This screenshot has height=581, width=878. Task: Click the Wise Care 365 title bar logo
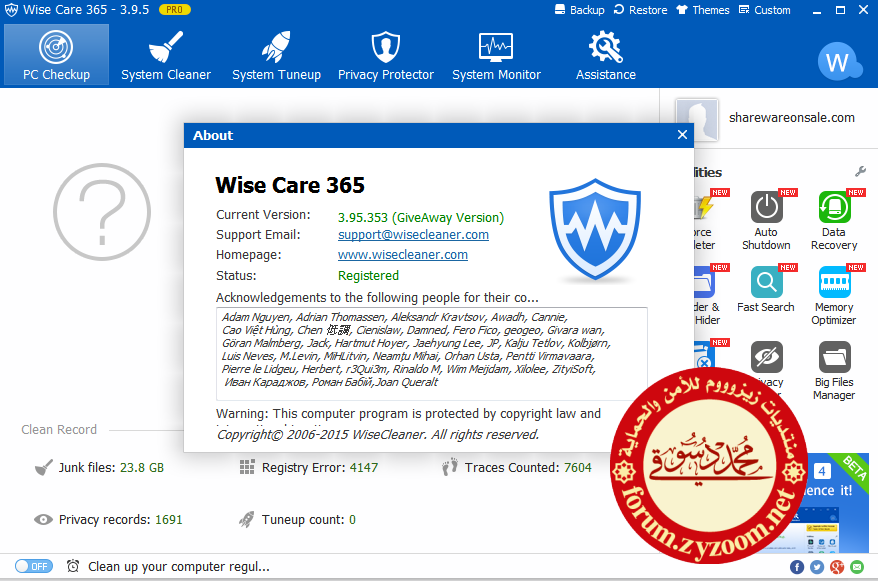(11, 10)
